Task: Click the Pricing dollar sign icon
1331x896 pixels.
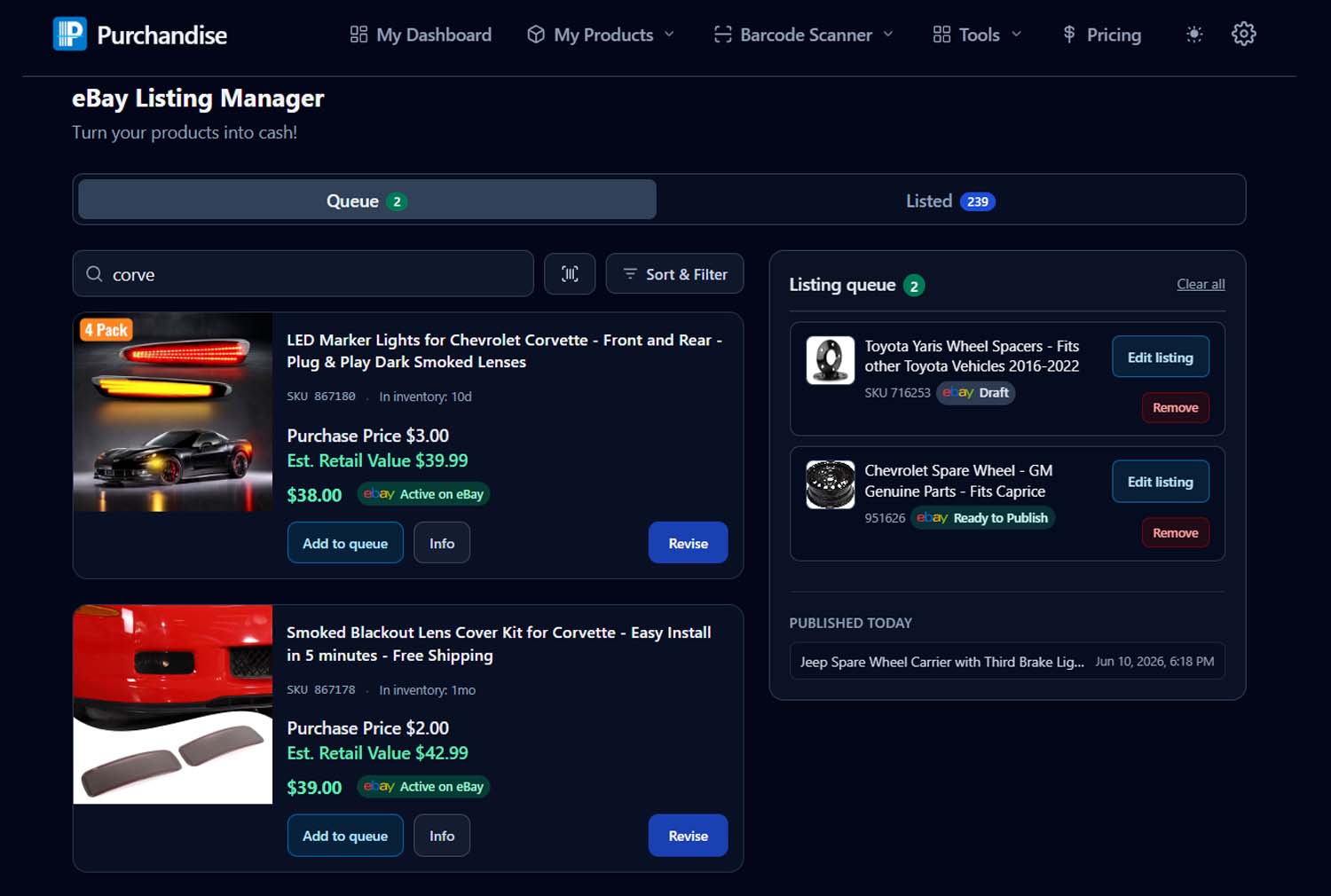Action: click(1069, 35)
